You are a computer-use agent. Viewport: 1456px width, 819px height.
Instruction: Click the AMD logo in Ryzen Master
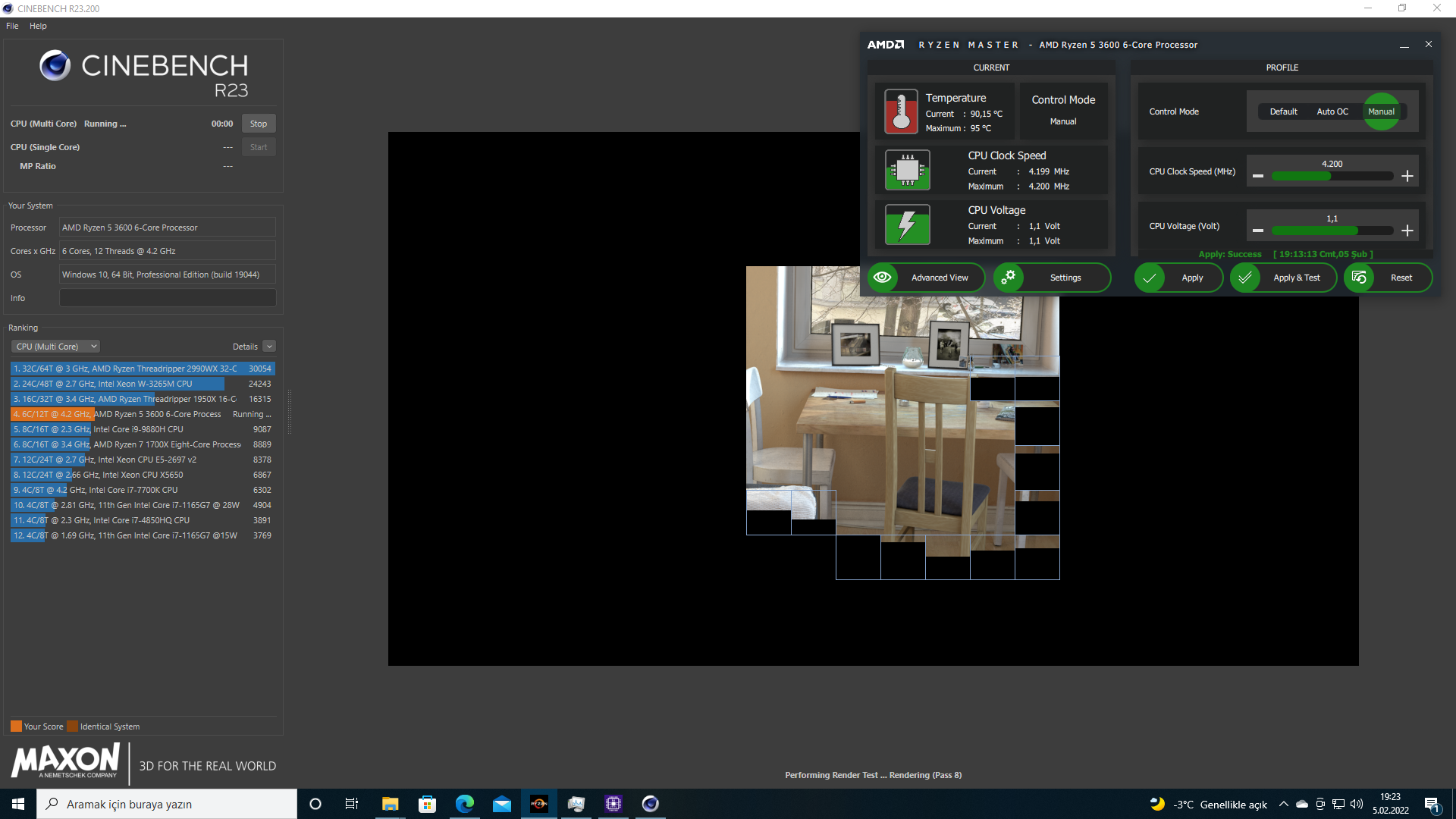[x=886, y=45]
